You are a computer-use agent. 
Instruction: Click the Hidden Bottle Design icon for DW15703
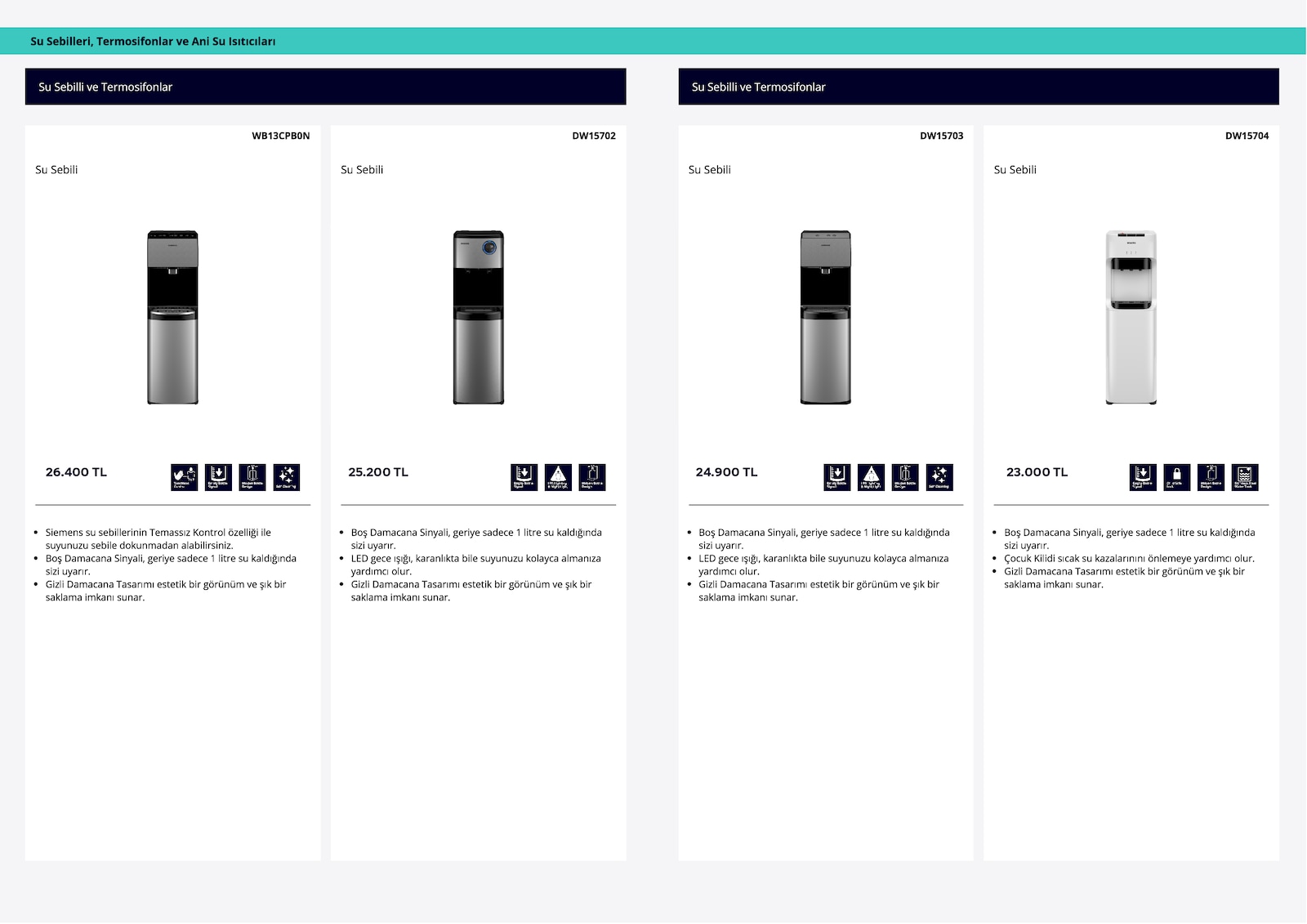pyautogui.click(x=905, y=477)
